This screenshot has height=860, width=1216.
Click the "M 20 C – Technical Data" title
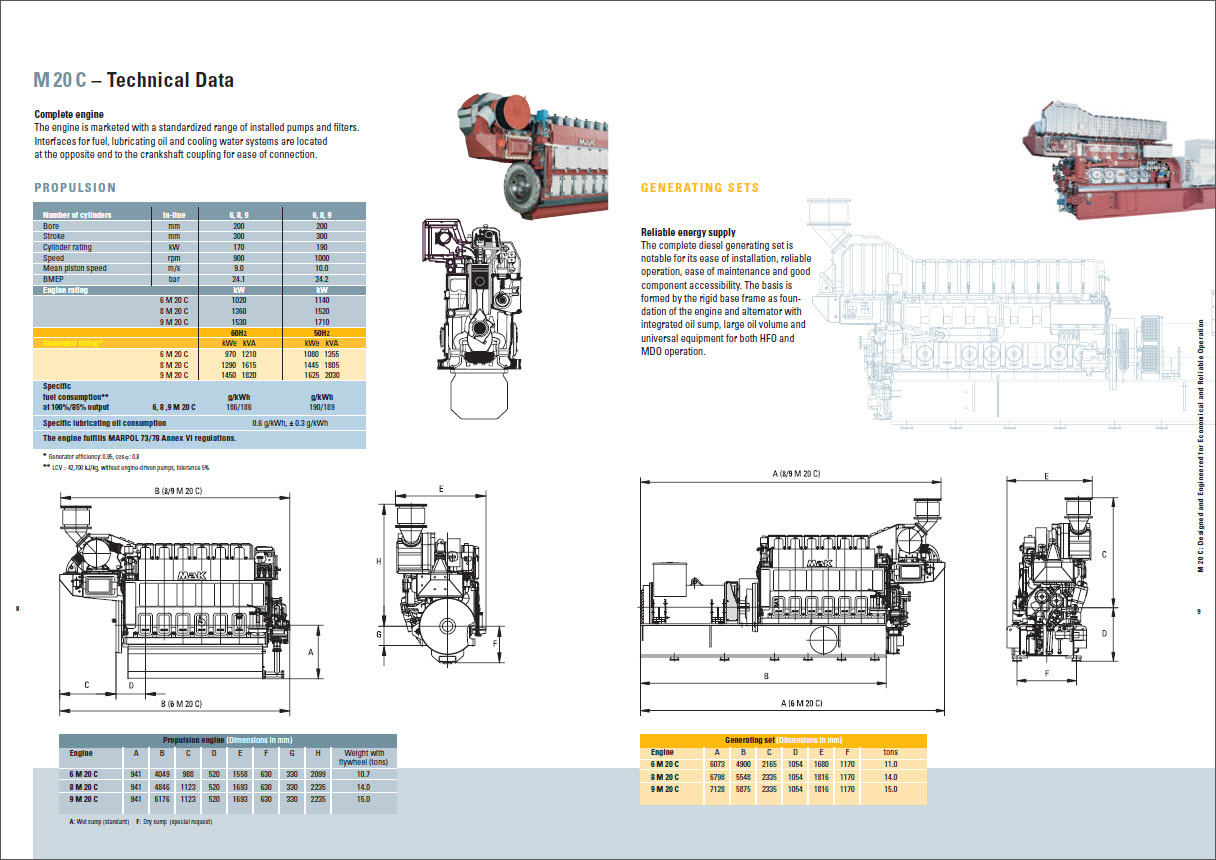pyautogui.click(x=134, y=81)
